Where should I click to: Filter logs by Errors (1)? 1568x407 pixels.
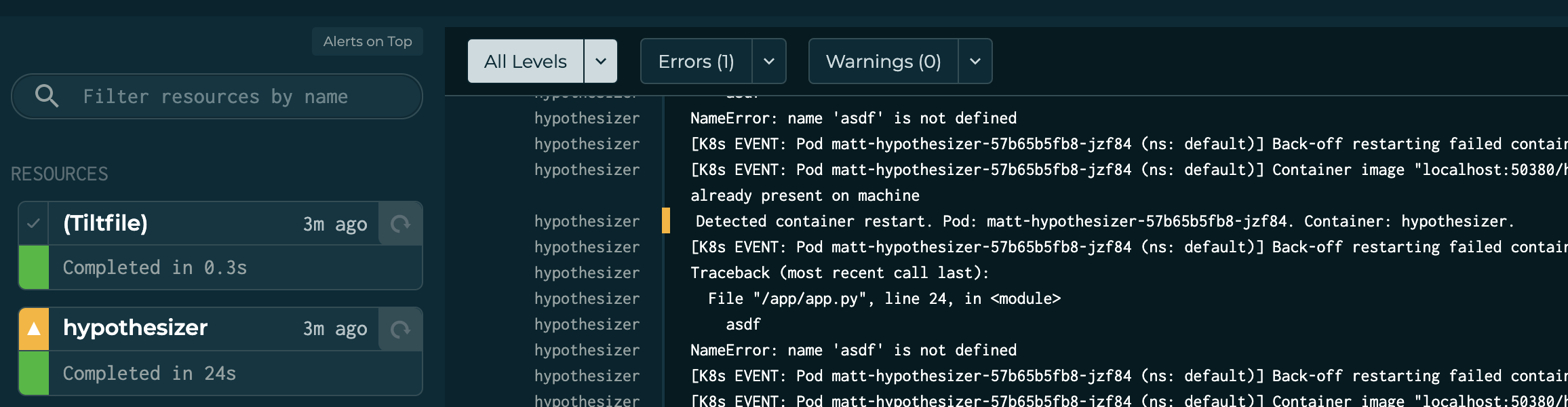pyautogui.click(x=697, y=61)
